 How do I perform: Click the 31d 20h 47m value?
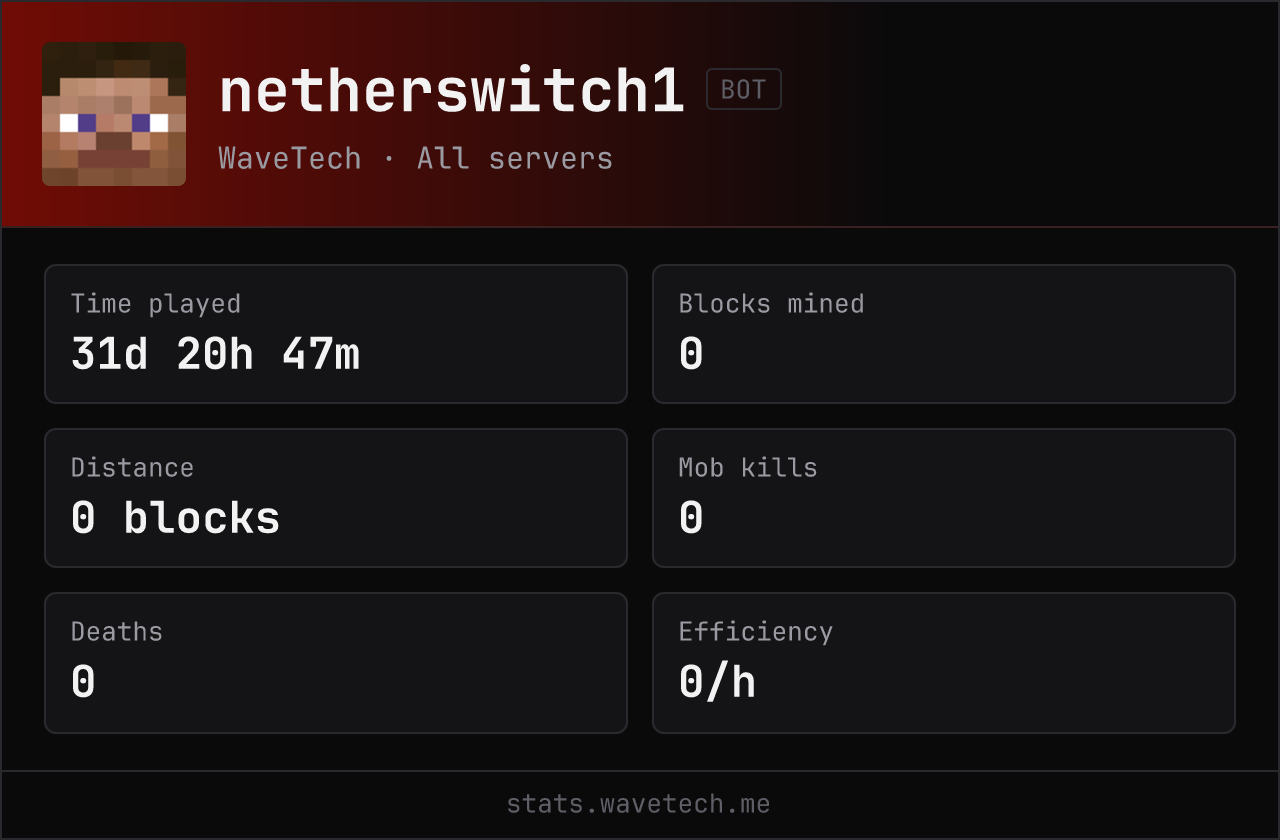point(215,354)
